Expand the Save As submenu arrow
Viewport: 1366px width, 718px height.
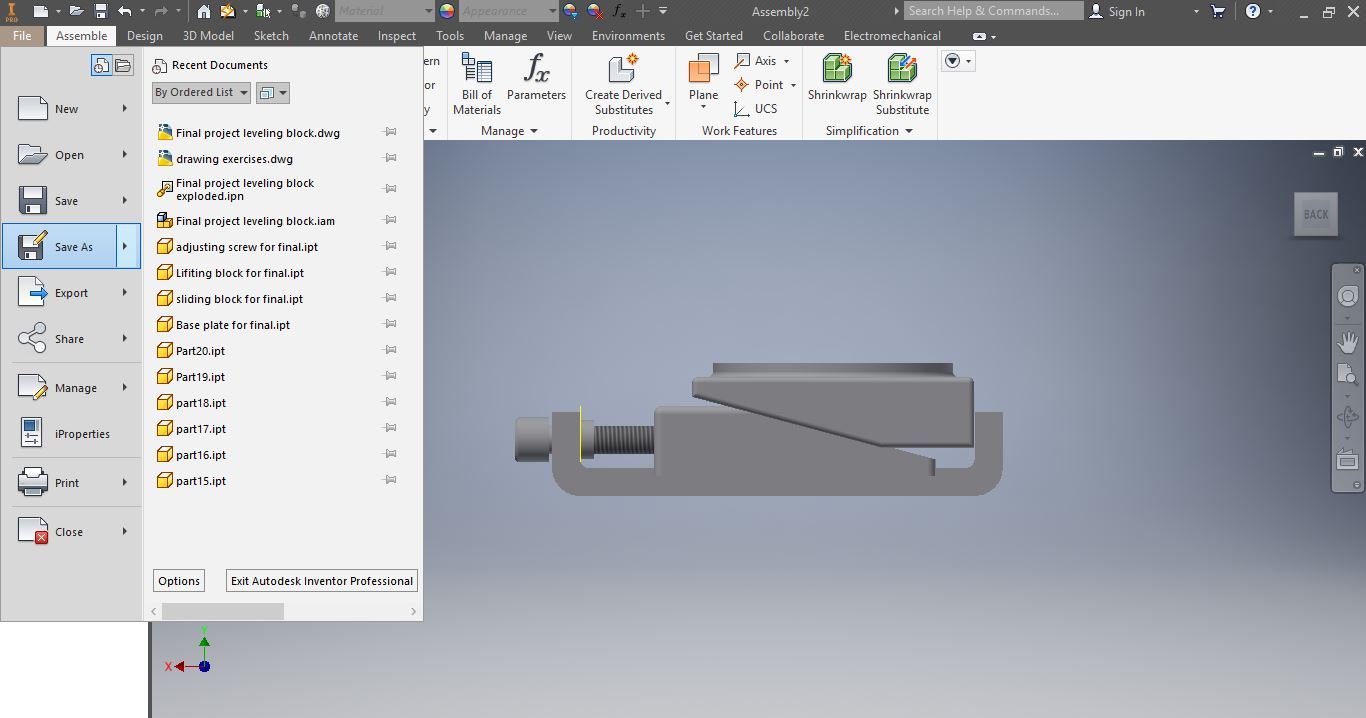pos(127,246)
